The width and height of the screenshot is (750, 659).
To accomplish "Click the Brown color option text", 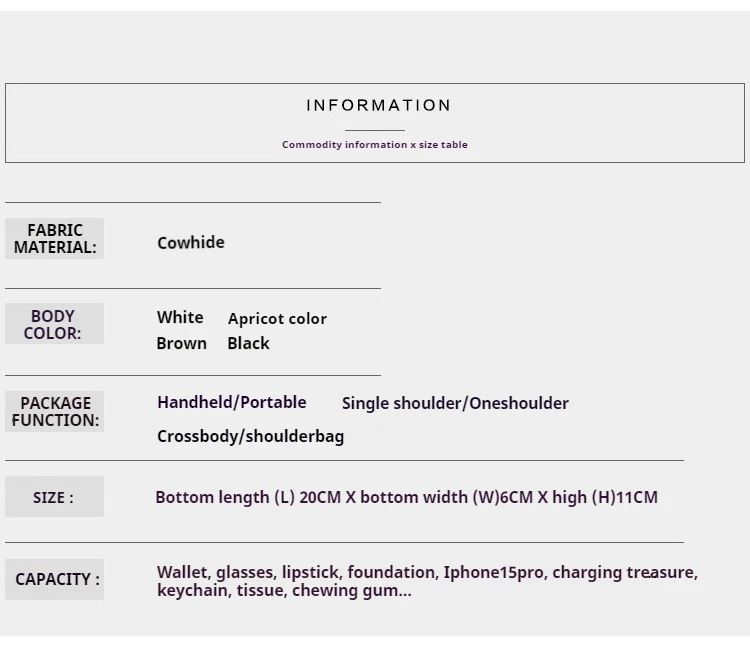I will click(181, 343).
